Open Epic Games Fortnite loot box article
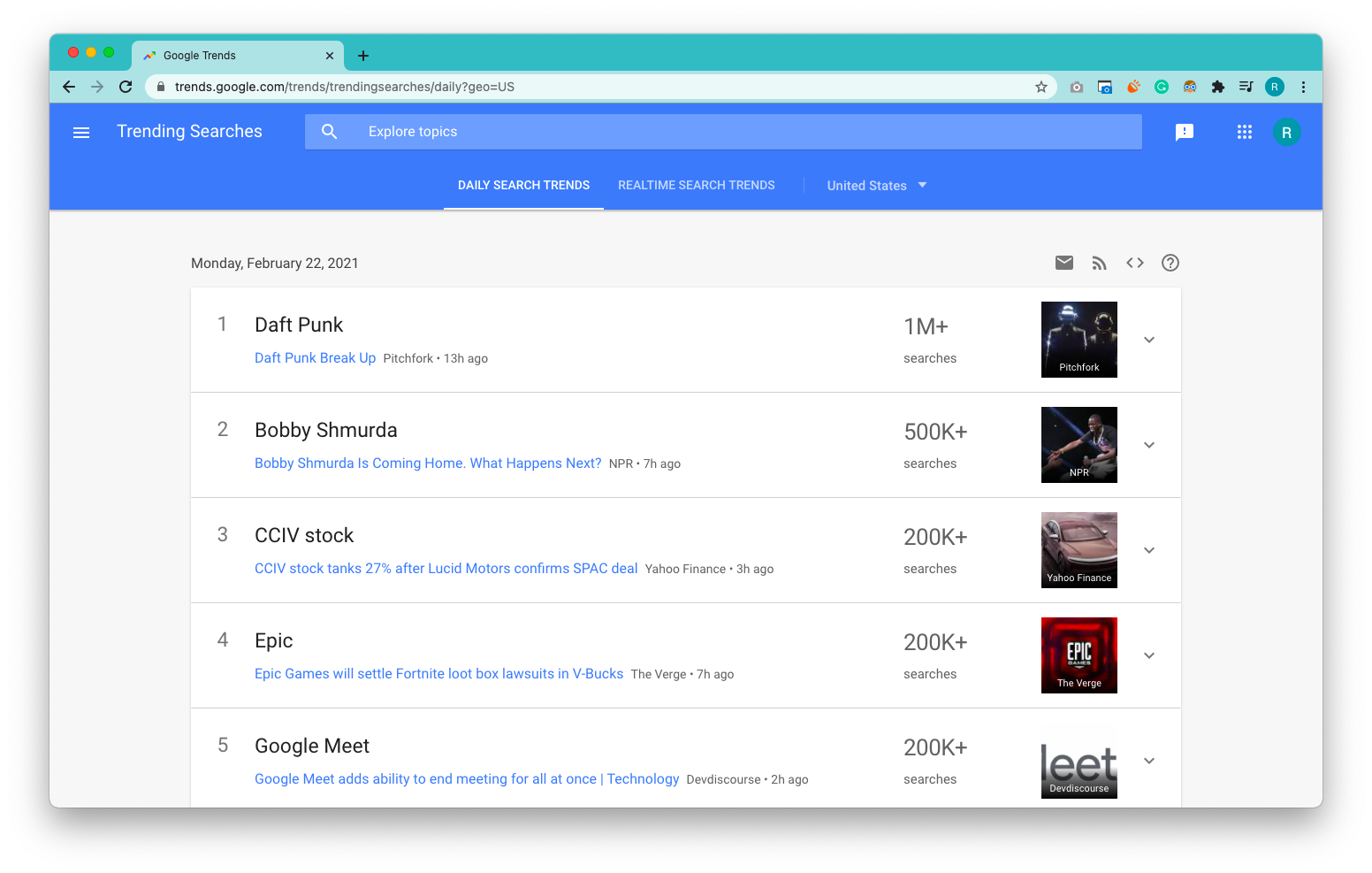Image resolution: width=1372 pixels, height=873 pixels. pos(439,673)
